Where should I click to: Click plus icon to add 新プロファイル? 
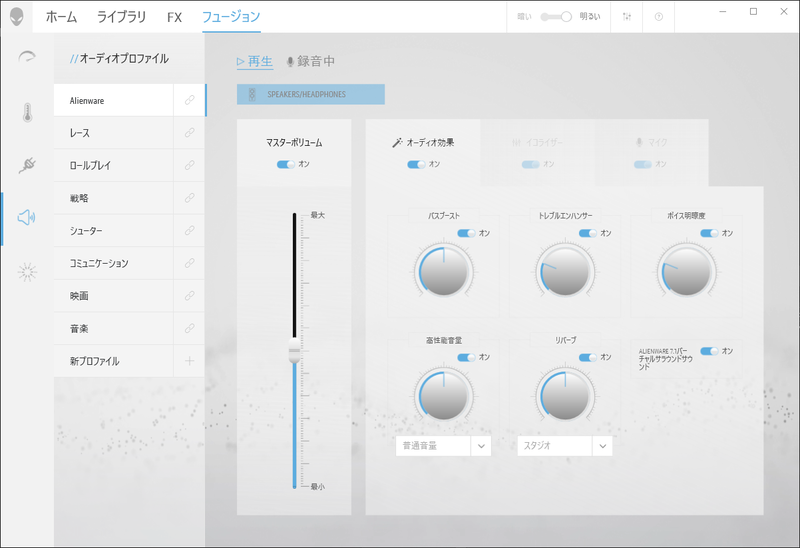(x=189, y=361)
